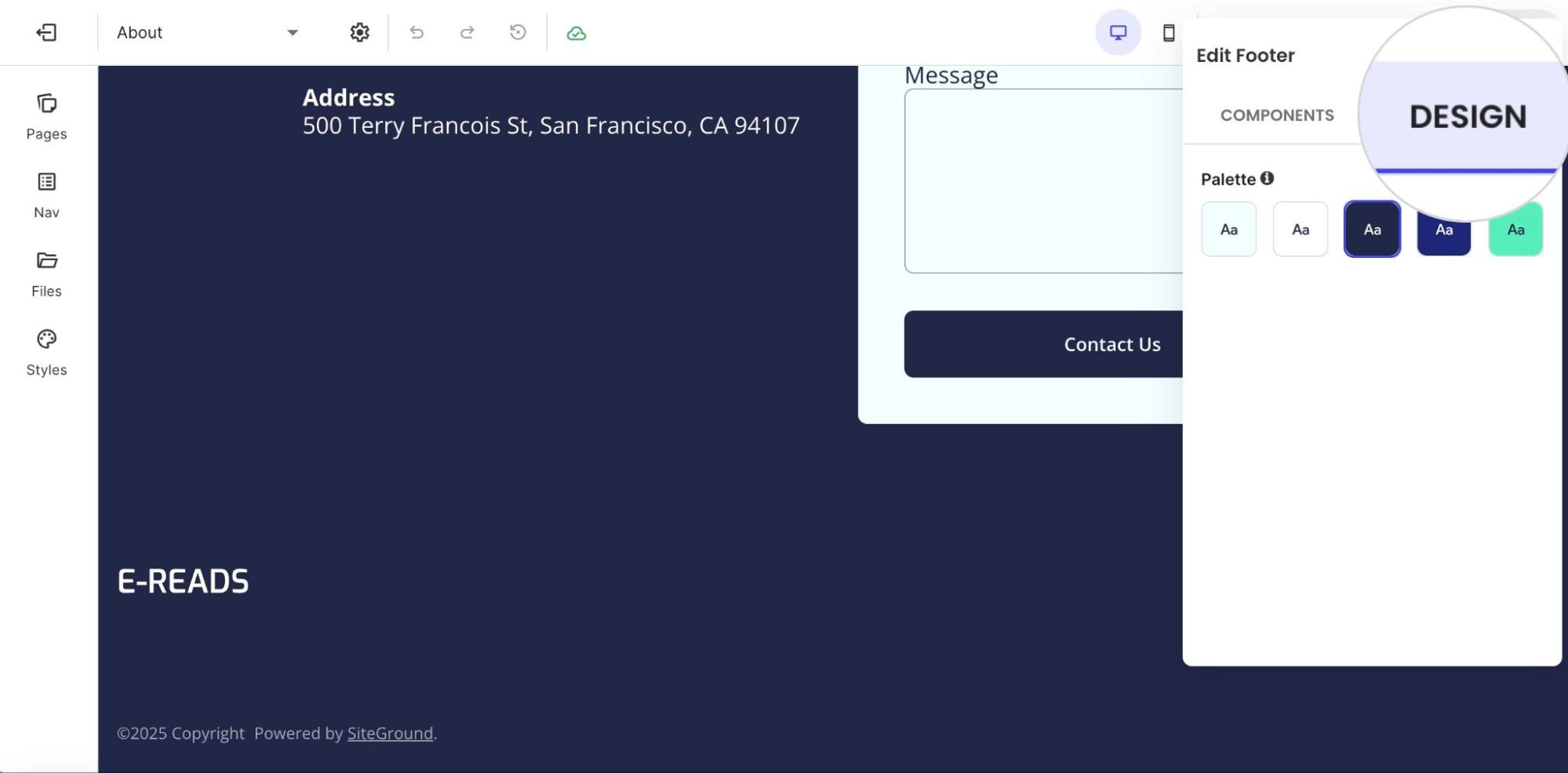Click the 500 Terry Francois St address
The width and height of the screenshot is (1568, 773).
point(551,125)
